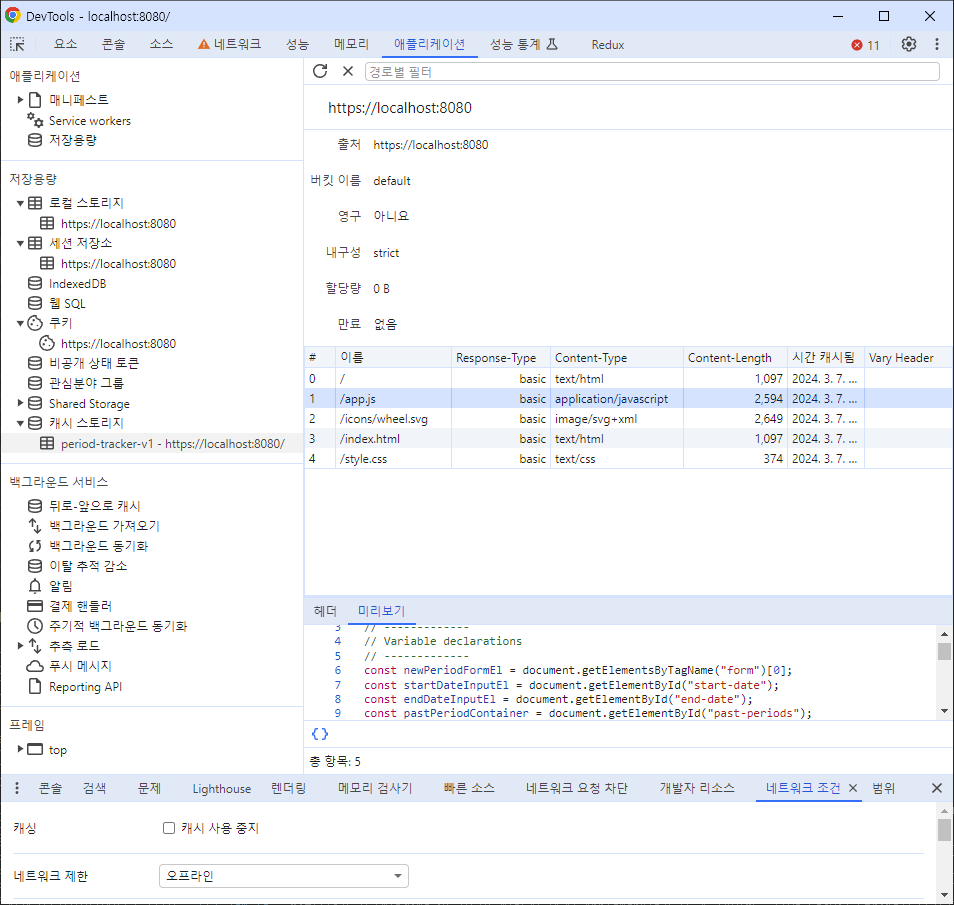This screenshot has height=905, width=954.
Task: Click the Service workers gear icon
Action: (35, 120)
